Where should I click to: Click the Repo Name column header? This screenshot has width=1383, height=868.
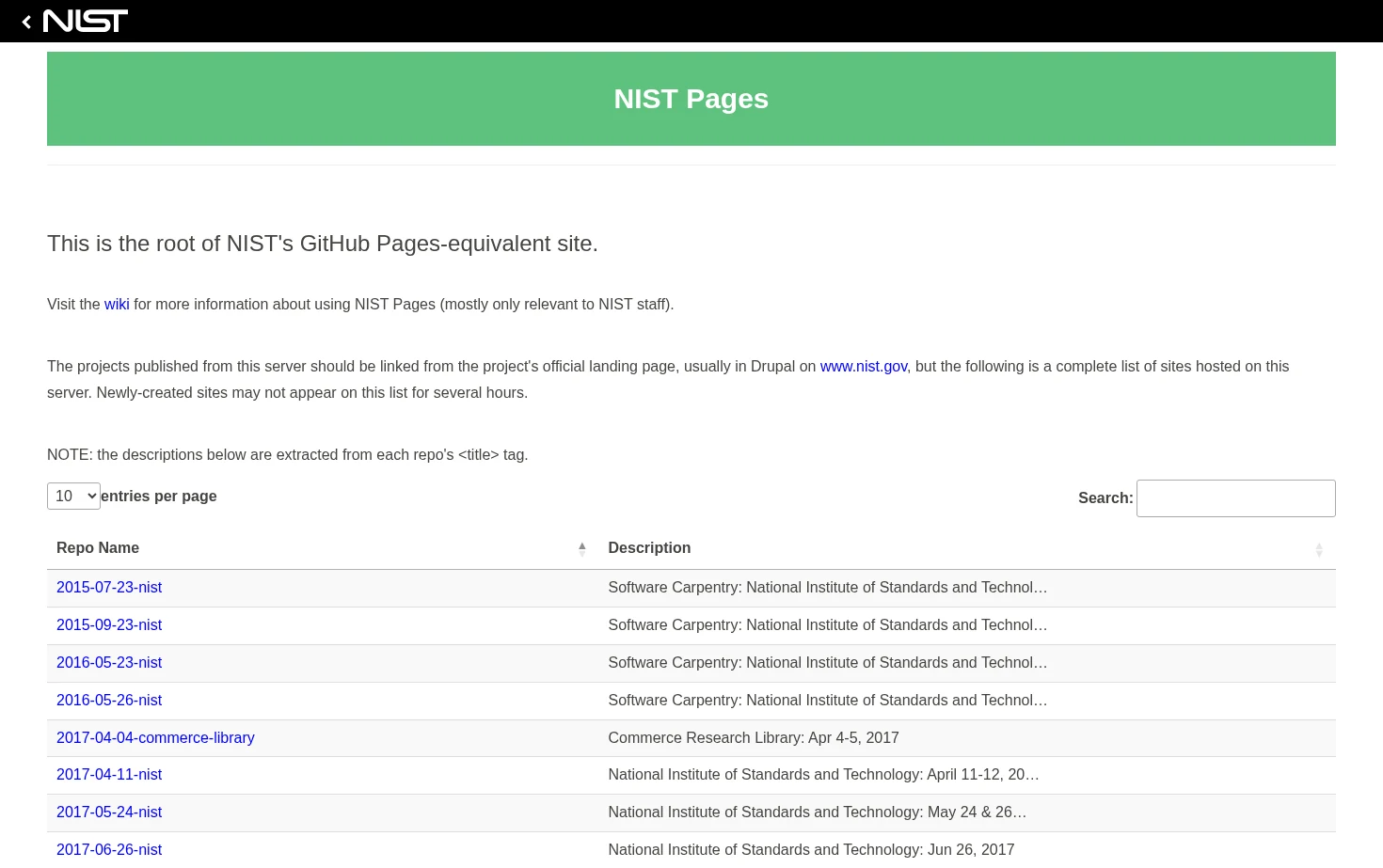click(x=323, y=548)
